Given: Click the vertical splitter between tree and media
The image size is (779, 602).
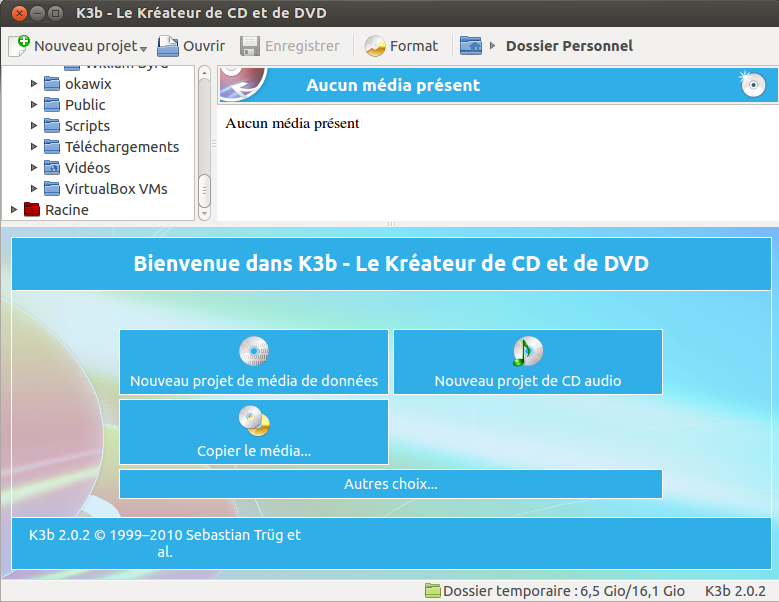Looking at the screenshot, I should coord(214,144).
